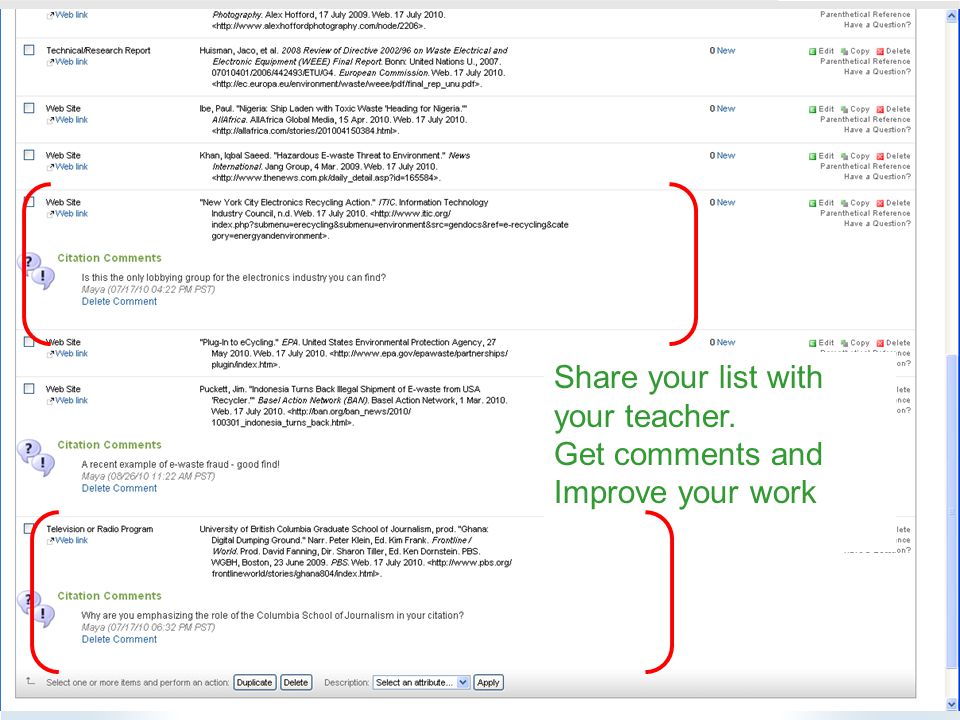
Task: Select checkbox for Ibe, Paul Nigeria citation
Action: click(29, 108)
